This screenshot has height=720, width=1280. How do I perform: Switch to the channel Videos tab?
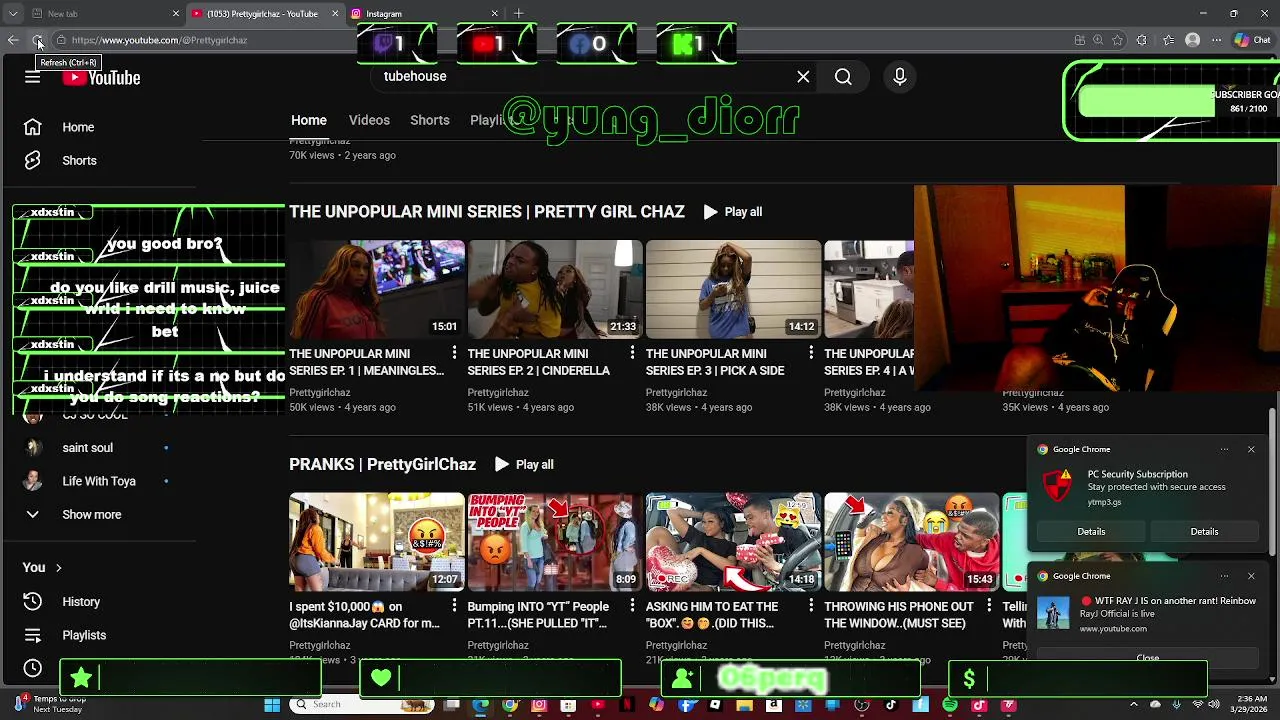pyautogui.click(x=369, y=120)
